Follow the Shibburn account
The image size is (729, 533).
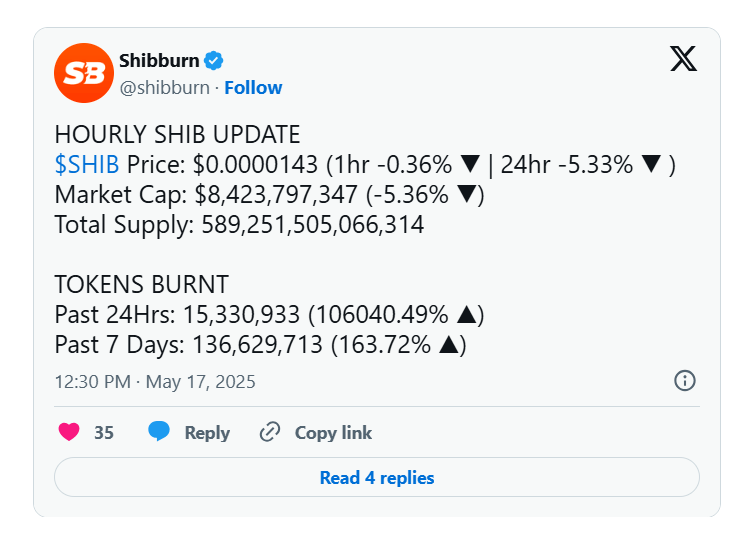[x=253, y=88]
